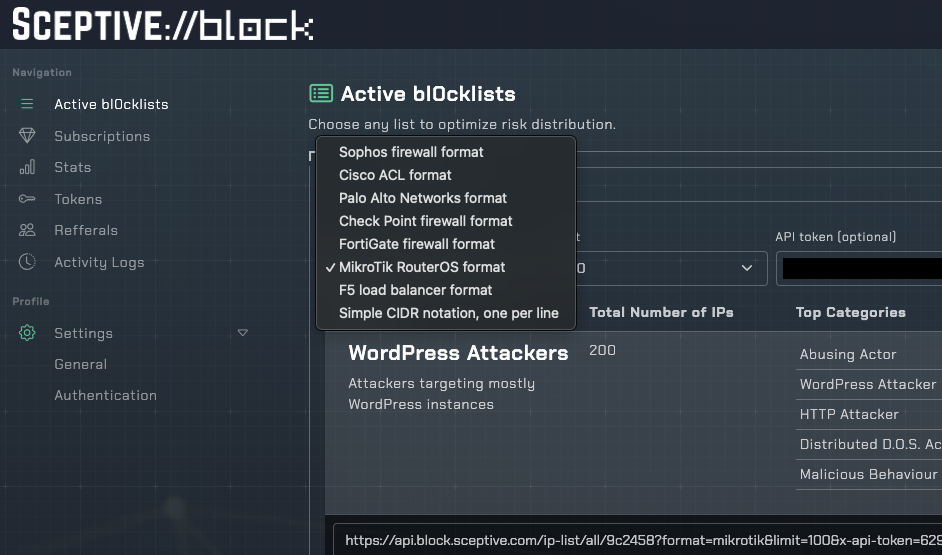The width and height of the screenshot is (942, 555).
Task: Click the limit dropdown chevron arrow
Action: click(746, 268)
